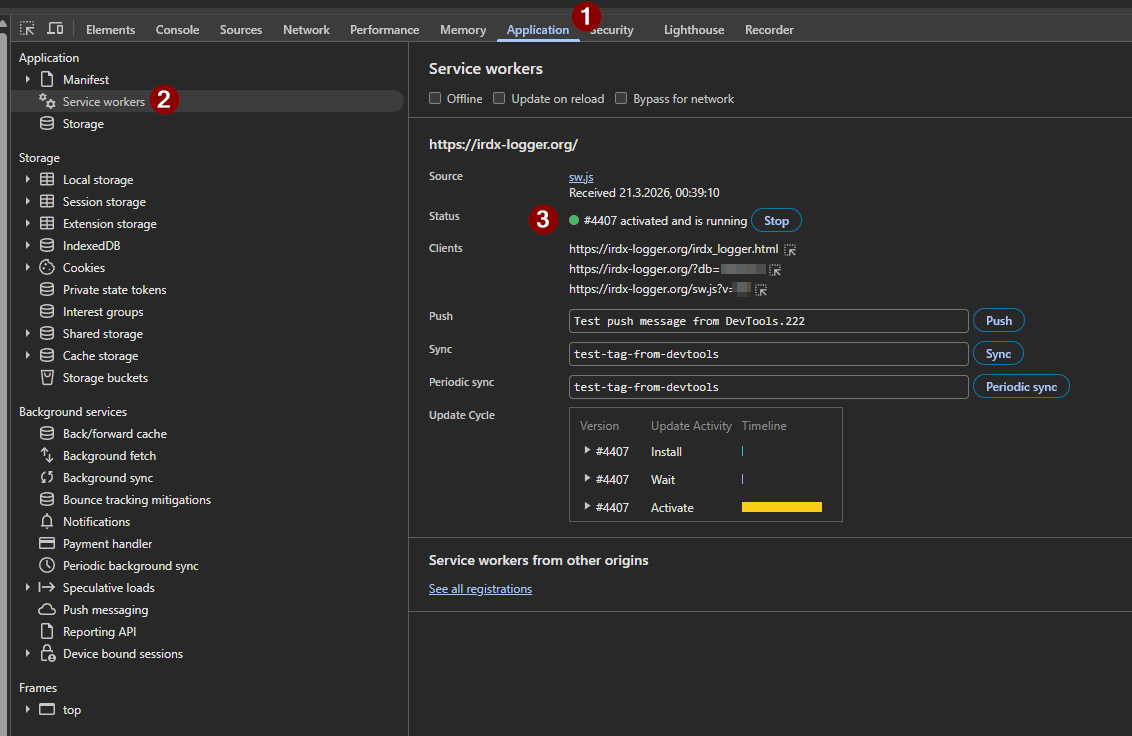1132x736 pixels.
Task: Select the Notifications bell icon
Action: click(46, 522)
